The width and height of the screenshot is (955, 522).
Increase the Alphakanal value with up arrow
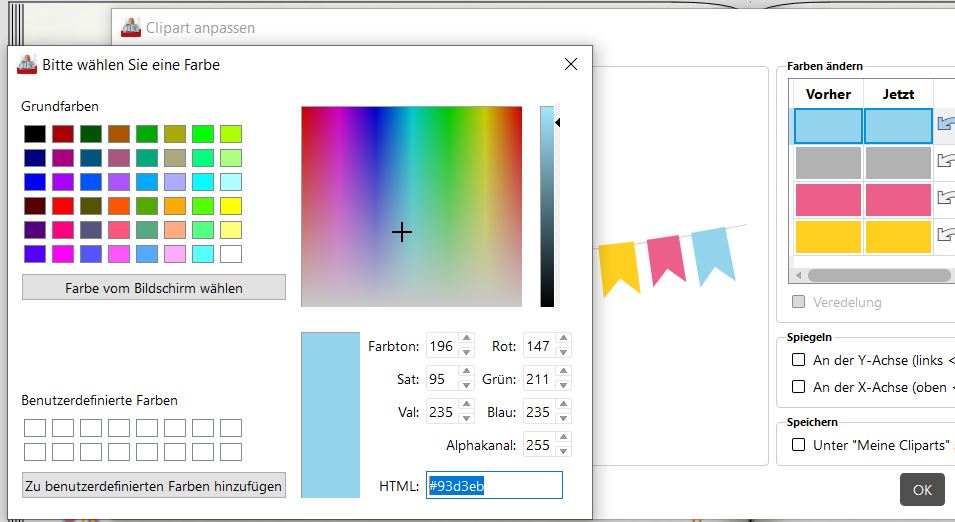coord(564,440)
